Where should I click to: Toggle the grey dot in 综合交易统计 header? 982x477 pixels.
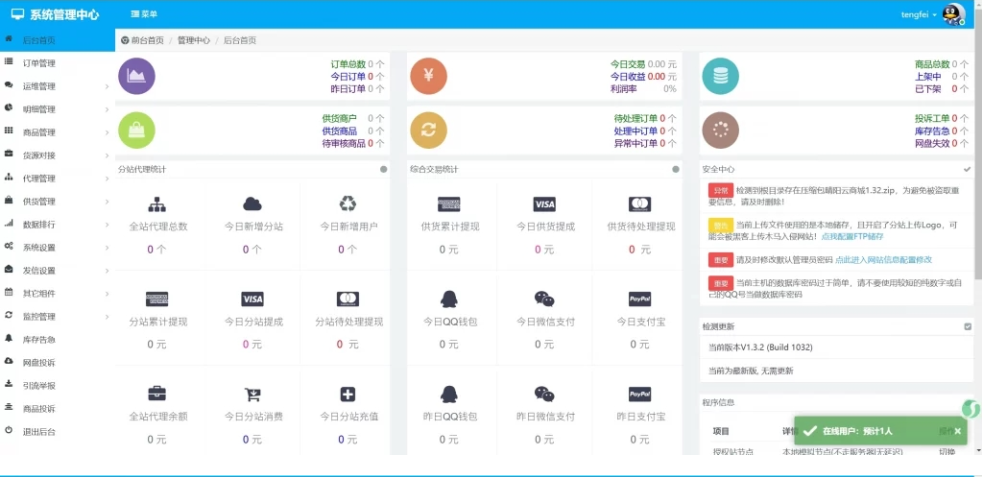[x=676, y=169]
